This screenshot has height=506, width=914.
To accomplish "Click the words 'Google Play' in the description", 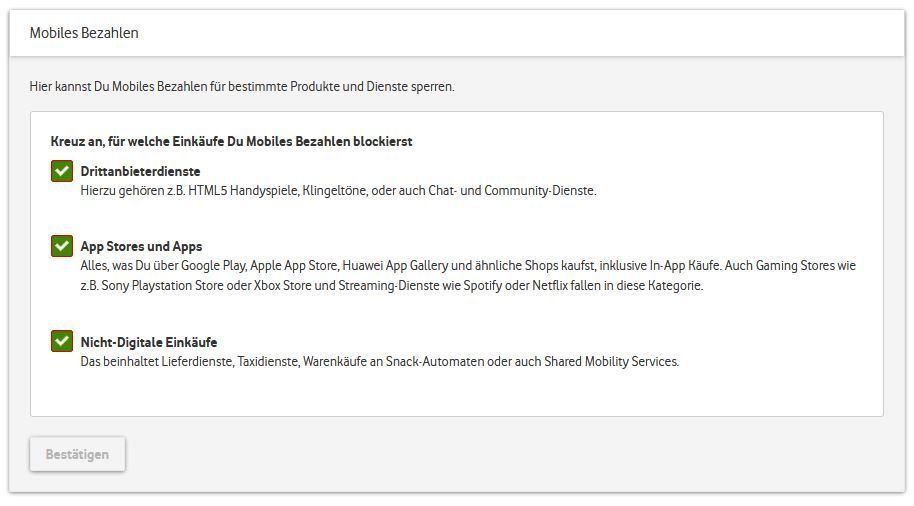I will click(x=215, y=266).
